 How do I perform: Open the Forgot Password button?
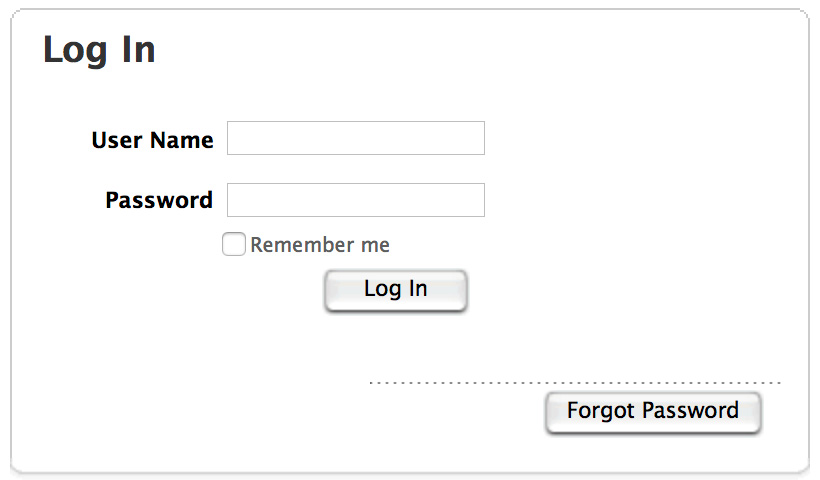coord(653,411)
